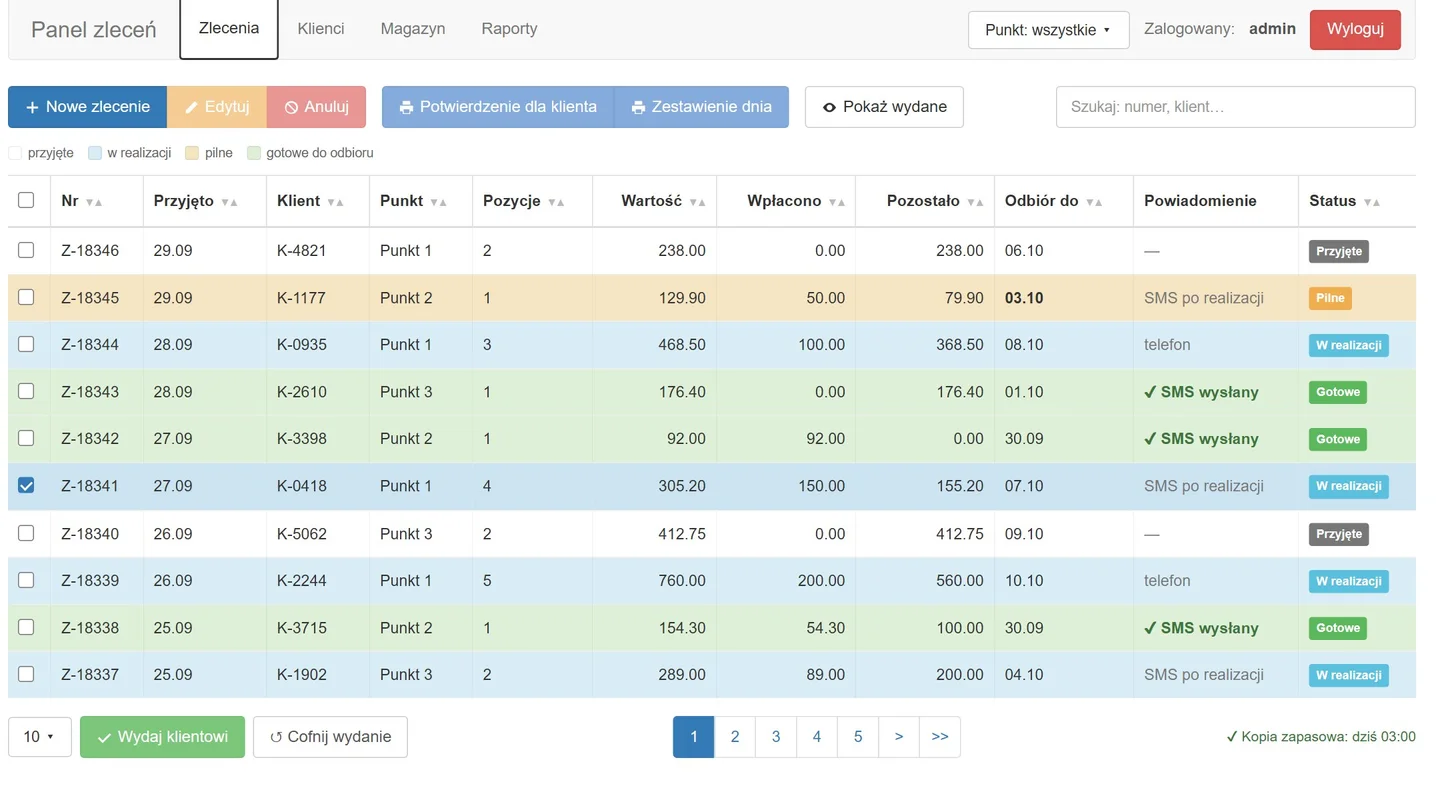The image size is (1440, 800).
Task: Click the Panel zleceń brand title
Action: coord(94,29)
